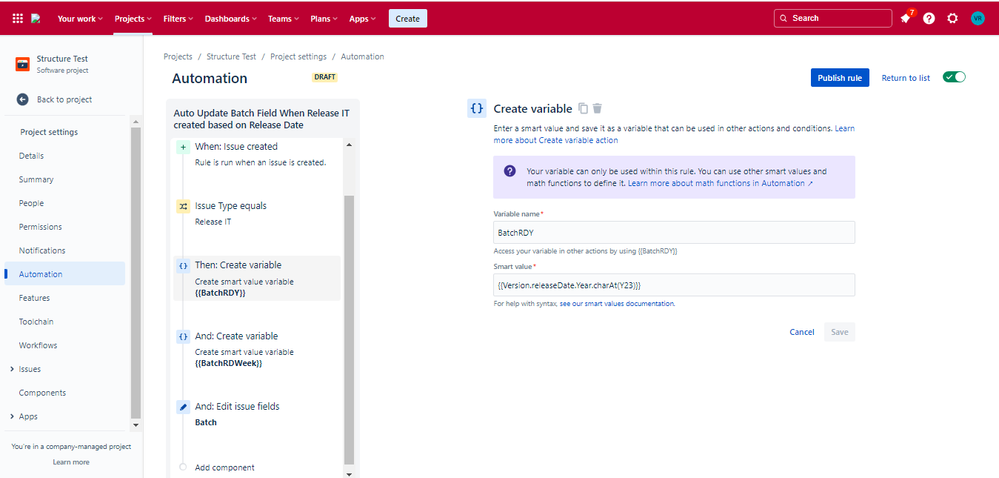
Task: Open the Apps dropdown in top bar
Action: click(363, 18)
